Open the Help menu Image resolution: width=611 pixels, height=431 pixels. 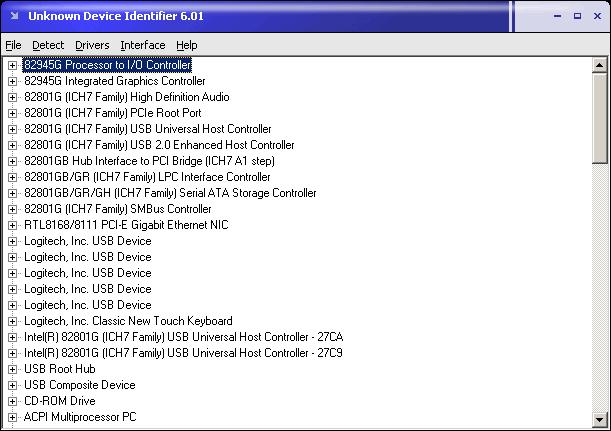pyautogui.click(x=187, y=45)
